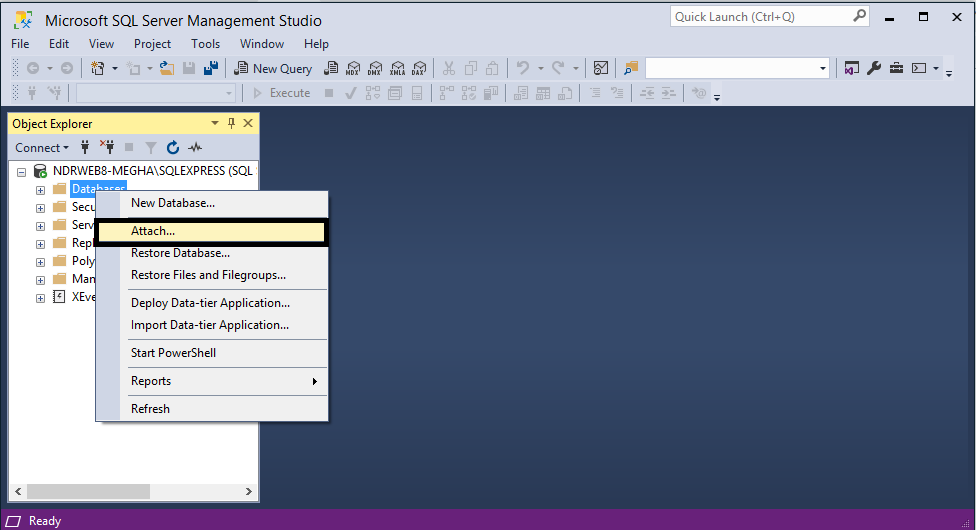Click the Object Explorer horizontal scrollbar thumb
The width and height of the screenshot is (976, 530).
click(88, 491)
